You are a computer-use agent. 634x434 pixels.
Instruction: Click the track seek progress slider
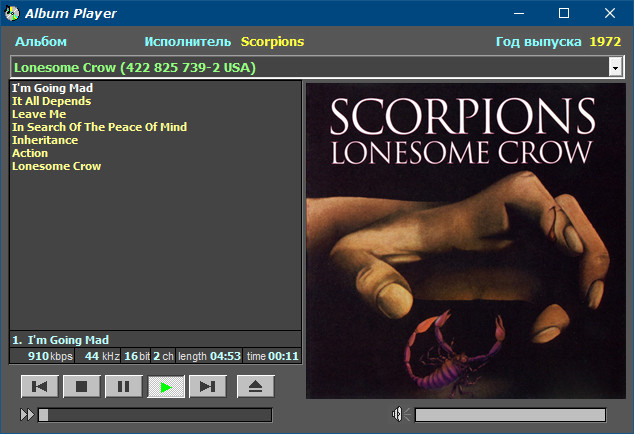click(155, 415)
